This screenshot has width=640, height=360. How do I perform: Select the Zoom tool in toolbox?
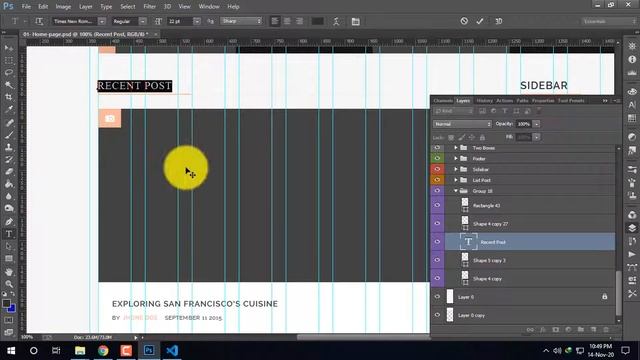pos(9,284)
